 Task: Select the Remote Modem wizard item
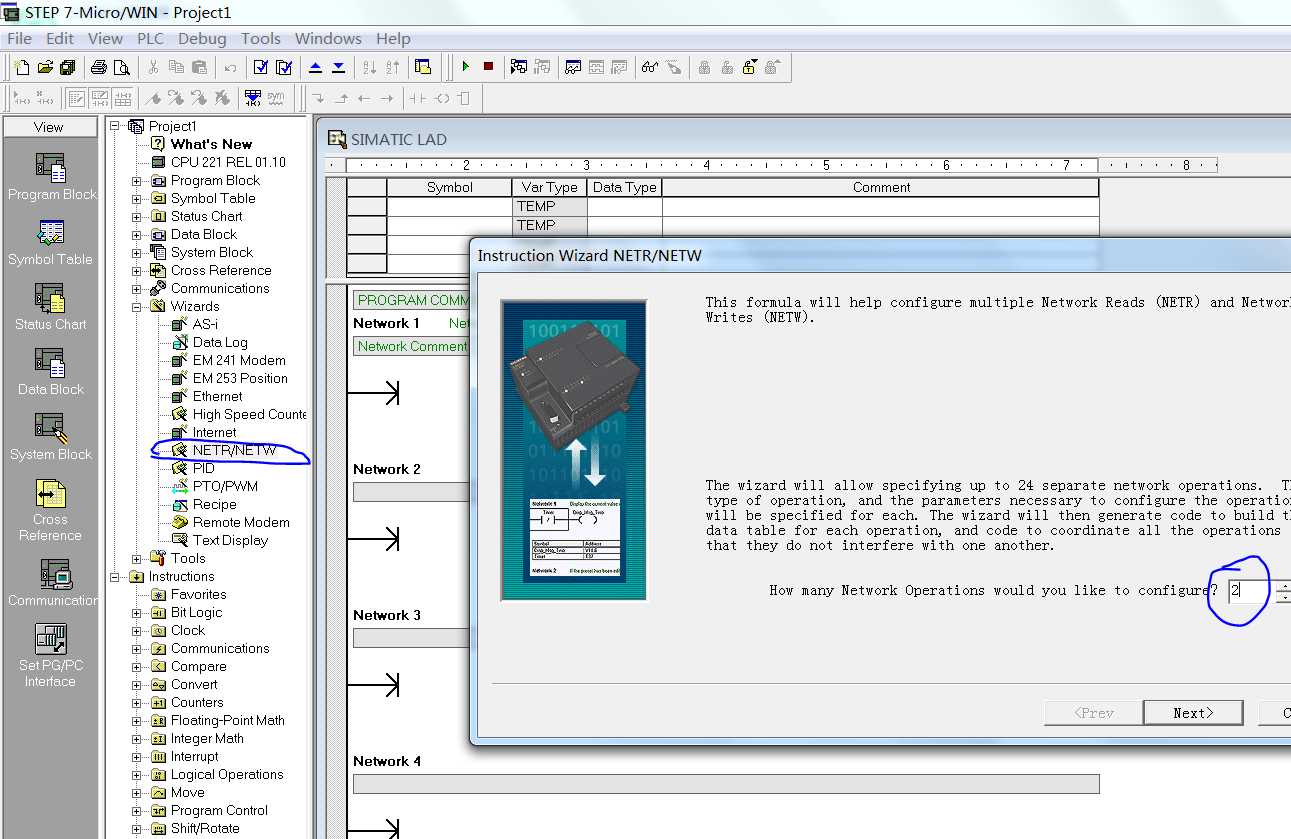[x=241, y=523]
